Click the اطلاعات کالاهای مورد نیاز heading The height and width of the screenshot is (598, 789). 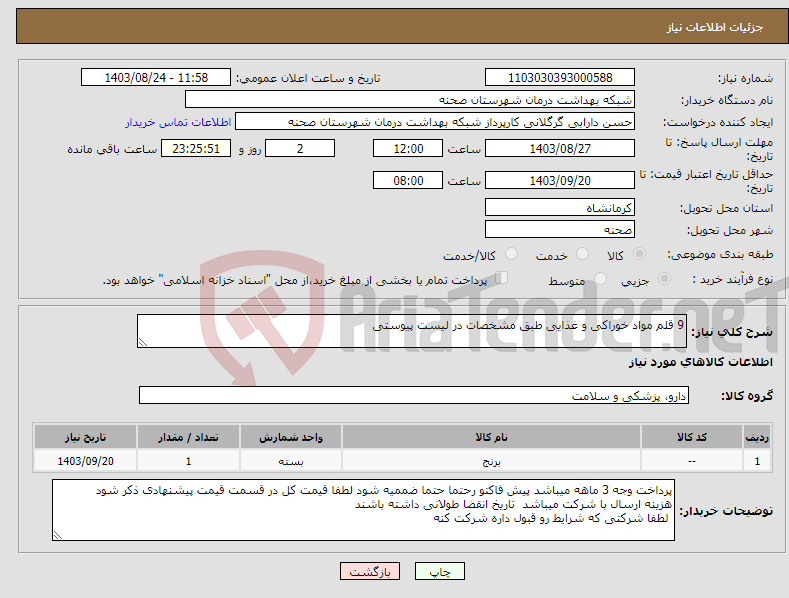point(700,362)
